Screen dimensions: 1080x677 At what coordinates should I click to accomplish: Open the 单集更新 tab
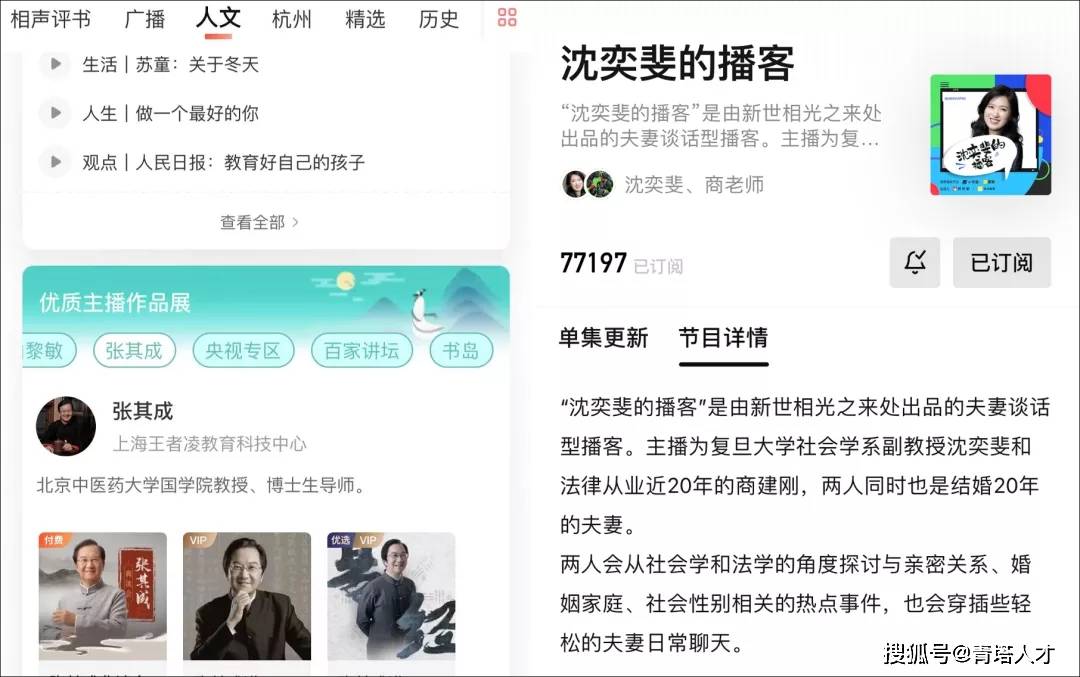(603, 338)
